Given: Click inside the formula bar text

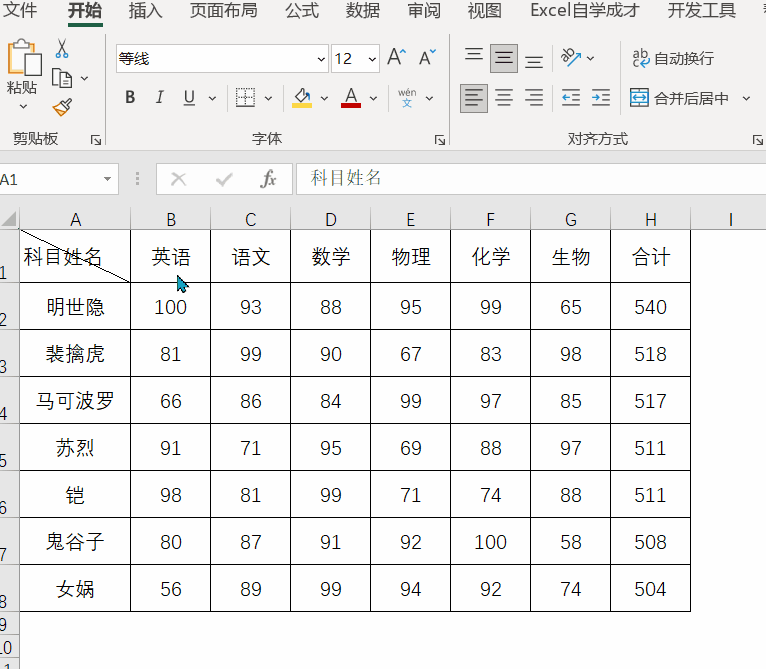Looking at the screenshot, I should click(x=346, y=178).
